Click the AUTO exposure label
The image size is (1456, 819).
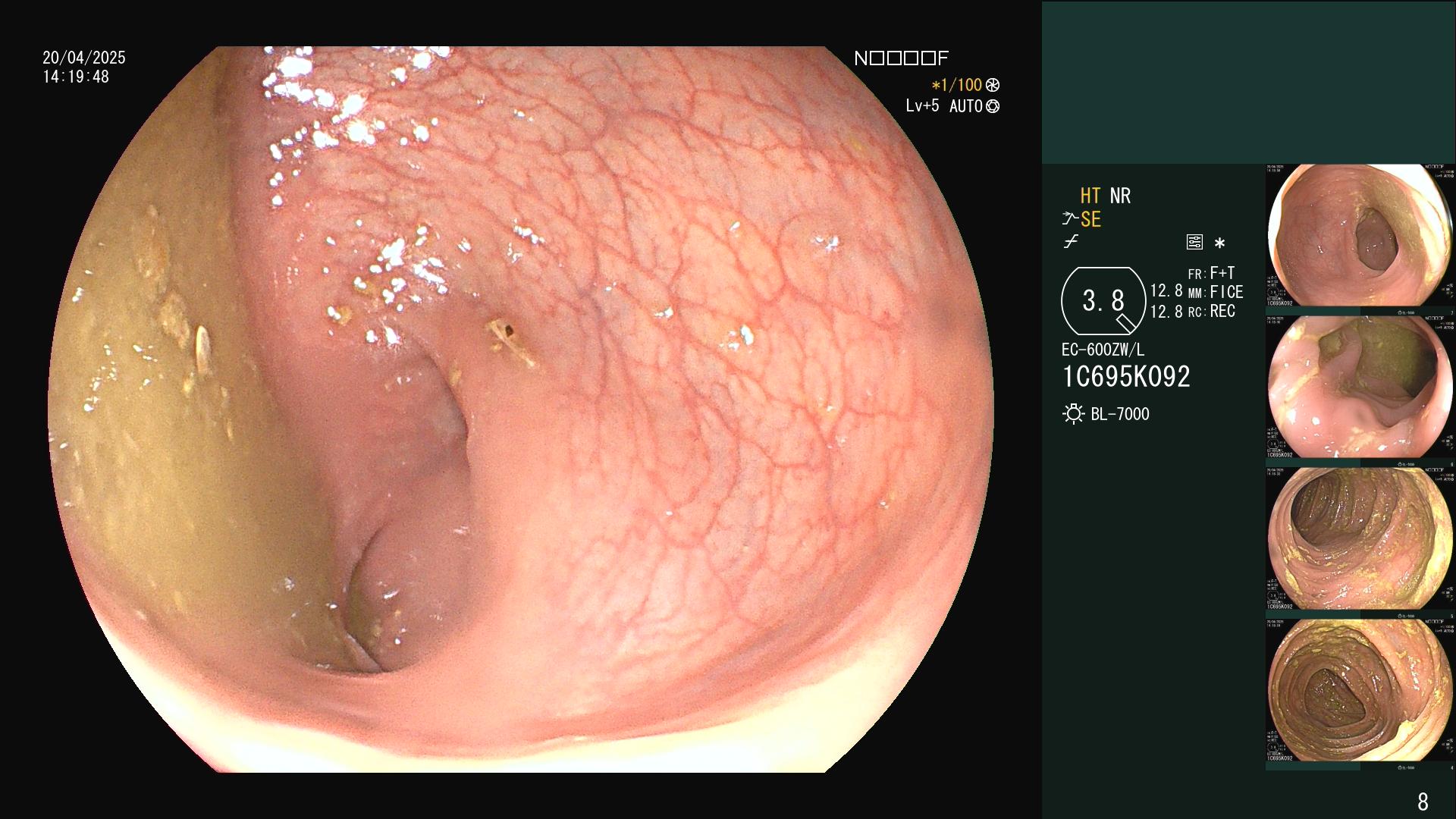coord(965,106)
